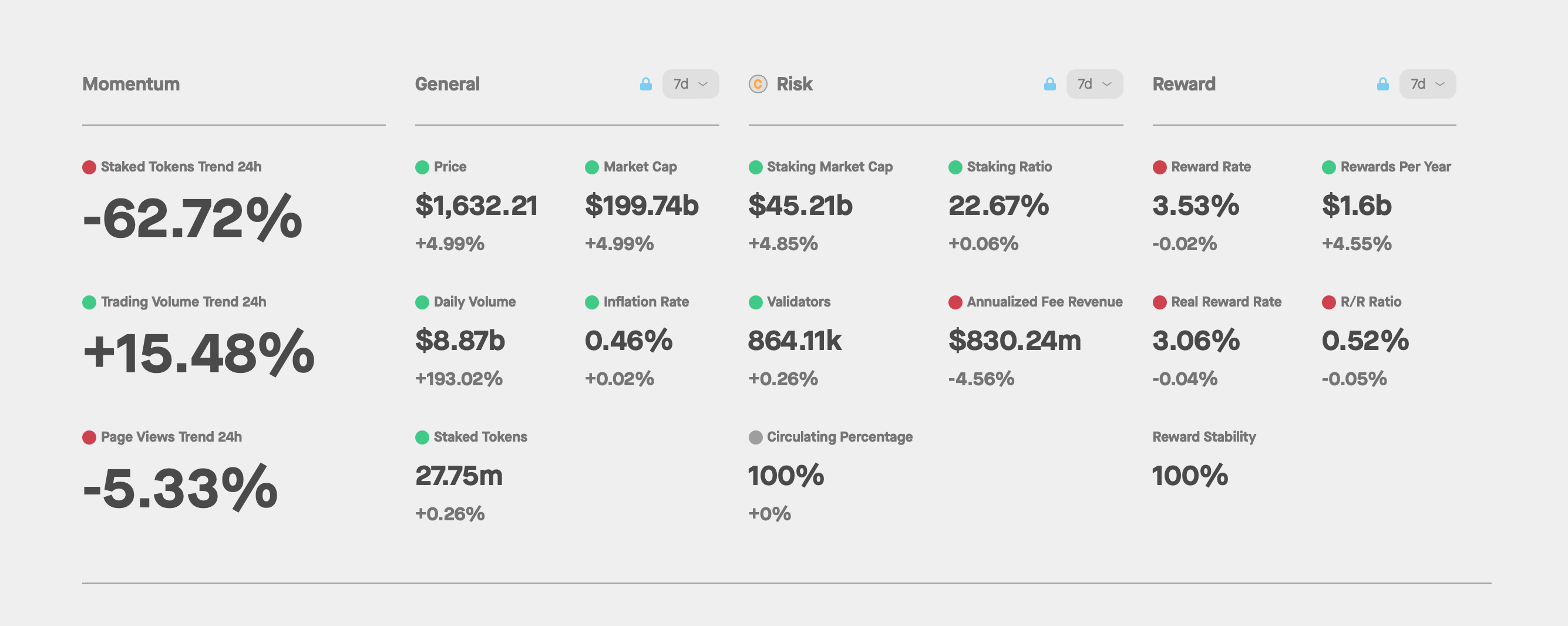Click the red dot beside Staked Tokens Trend 24h
This screenshot has width=1568, height=626.
click(x=89, y=167)
